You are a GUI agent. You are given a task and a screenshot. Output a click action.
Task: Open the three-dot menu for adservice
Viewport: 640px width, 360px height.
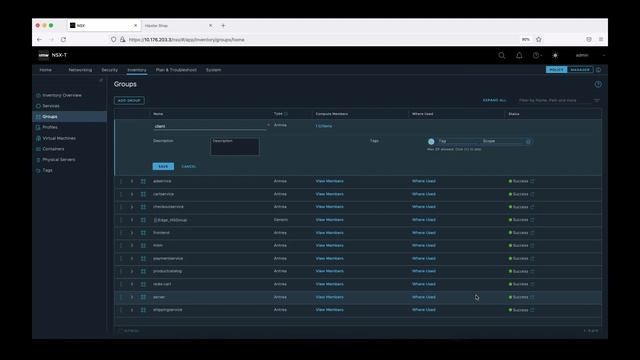121,181
